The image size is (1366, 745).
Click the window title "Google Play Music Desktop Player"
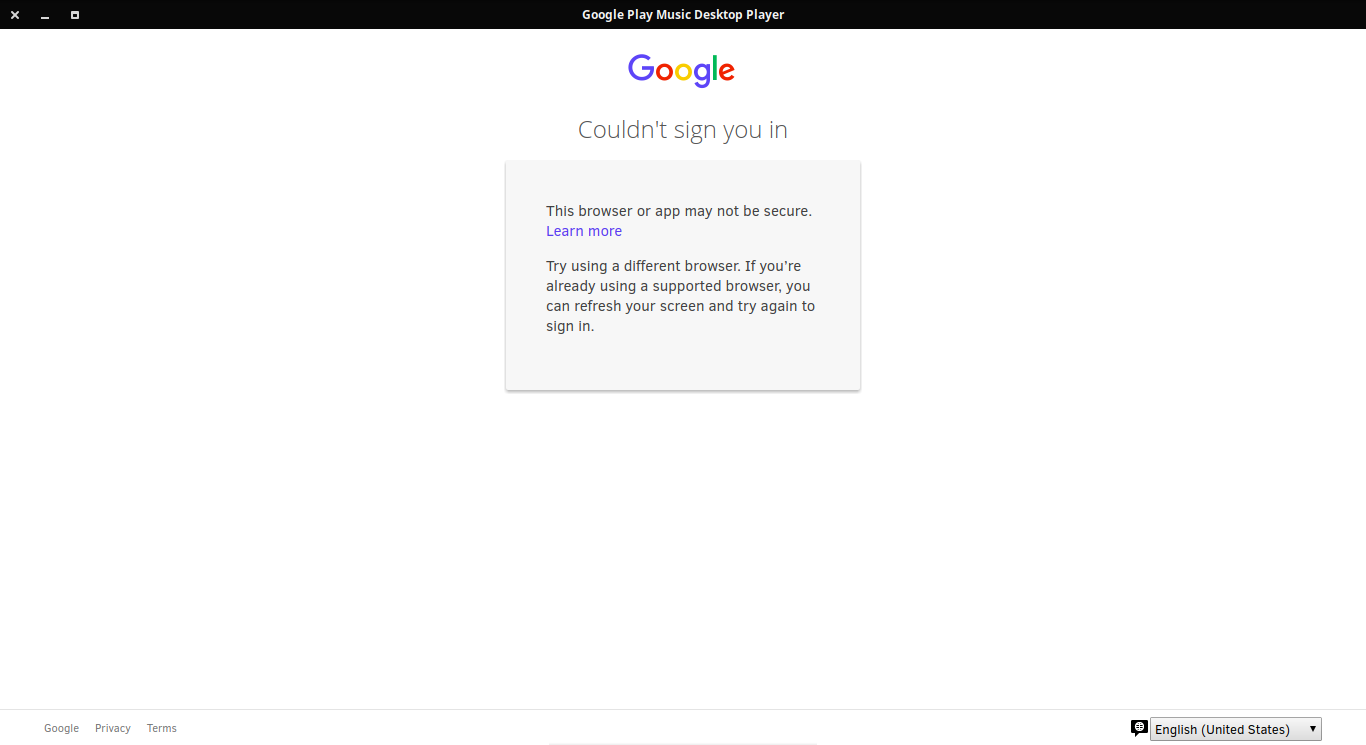click(x=683, y=14)
